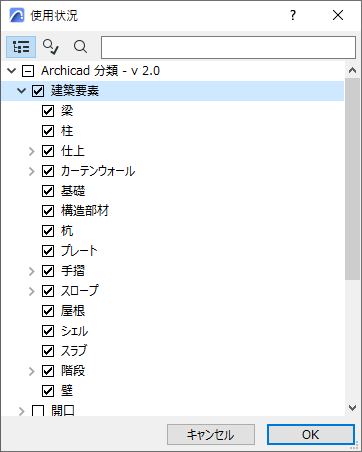Select the 手摺 row label
Viewport: 362px width, 452px height.
(73, 271)
